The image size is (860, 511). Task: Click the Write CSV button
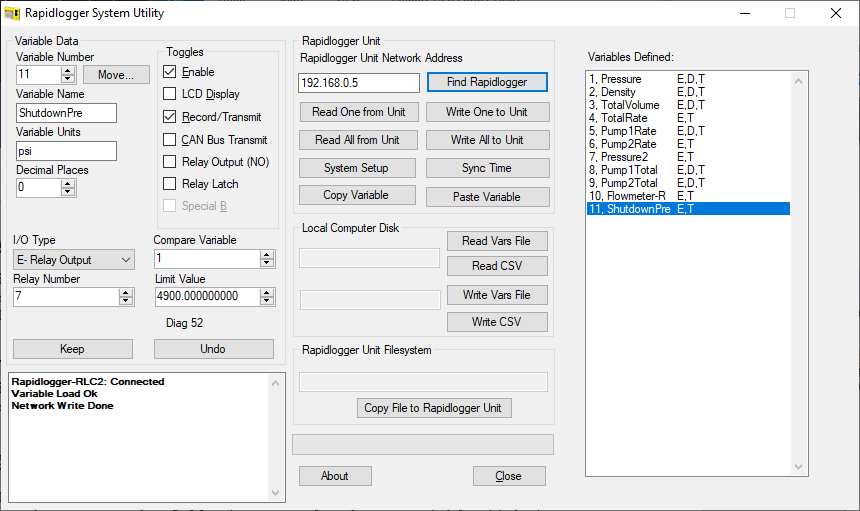pyautogui.click(x=497, y=322)
